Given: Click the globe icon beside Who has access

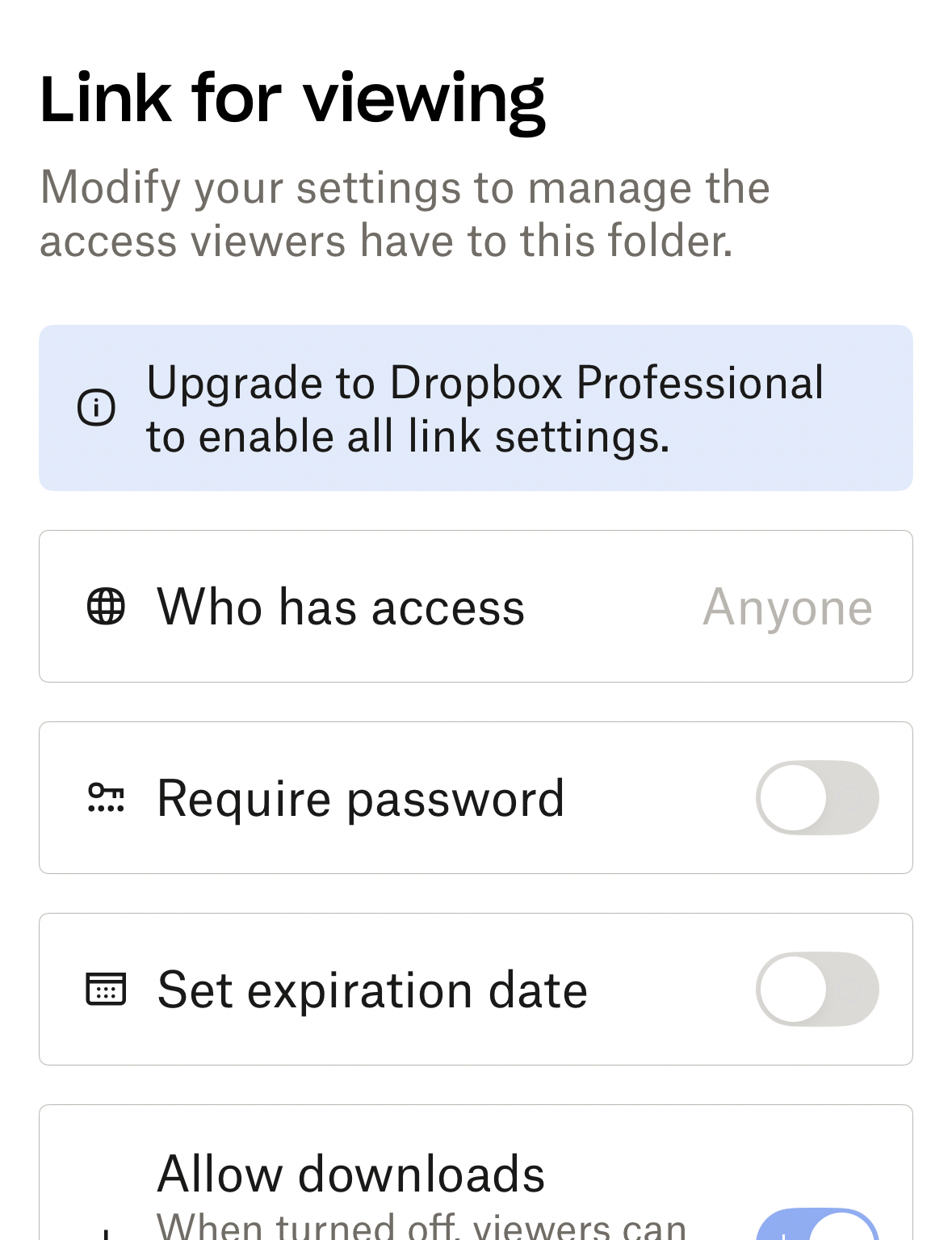Looking at the screenshot, I should 106,607.
